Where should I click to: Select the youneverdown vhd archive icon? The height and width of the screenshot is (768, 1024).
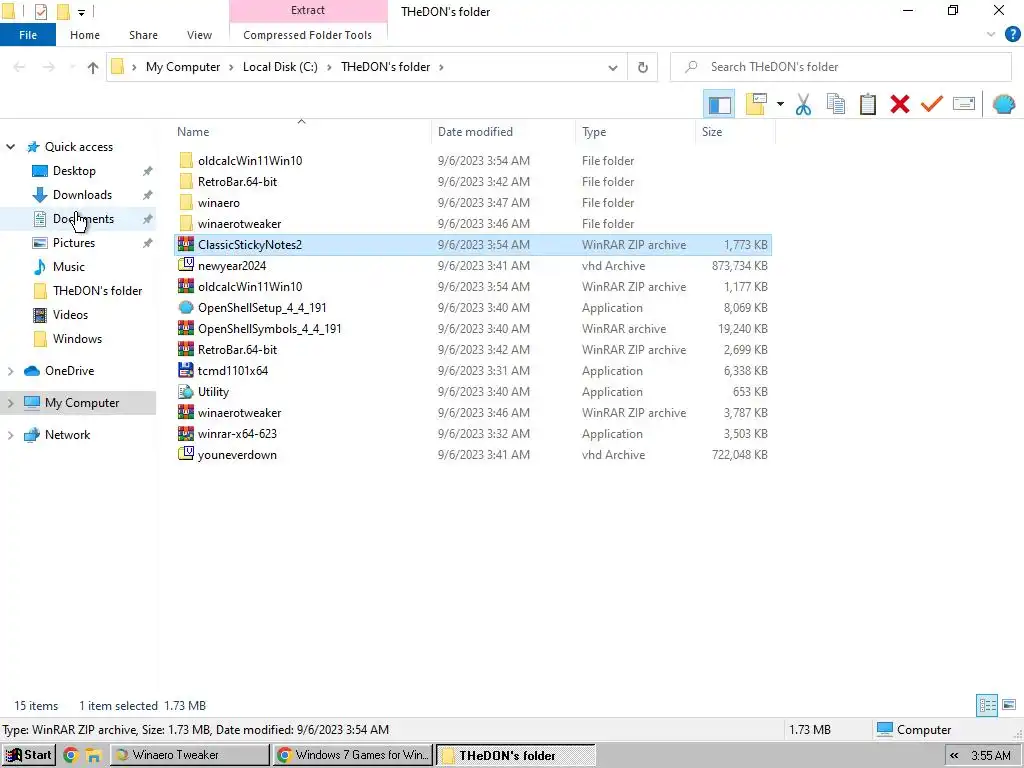point(186,454)
